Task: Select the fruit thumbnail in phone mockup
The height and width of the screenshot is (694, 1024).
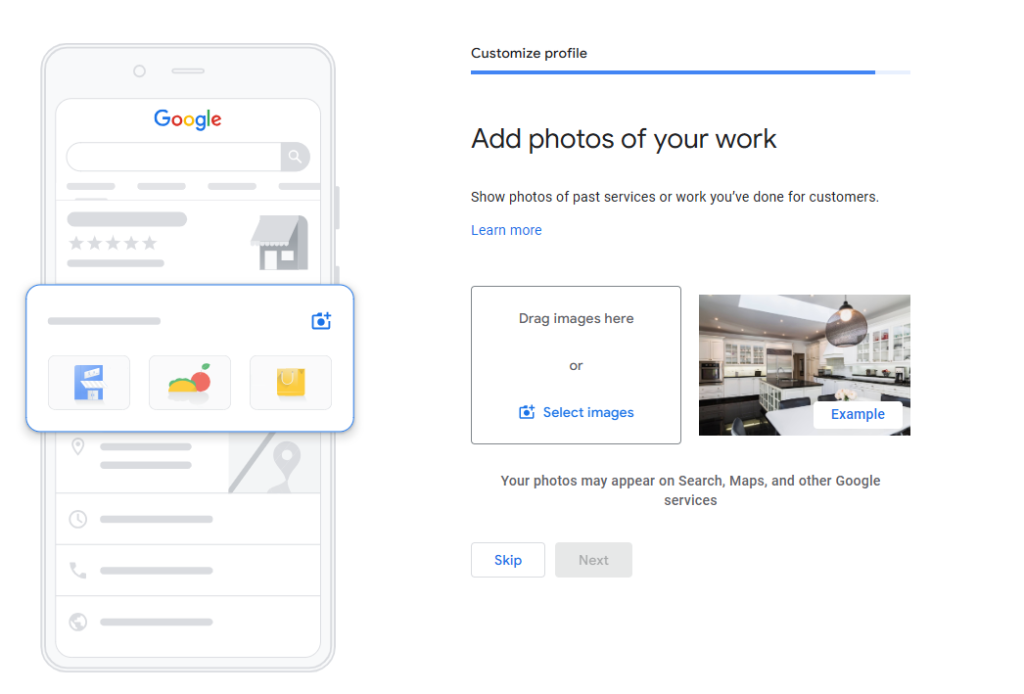Action: pos(189,383)
